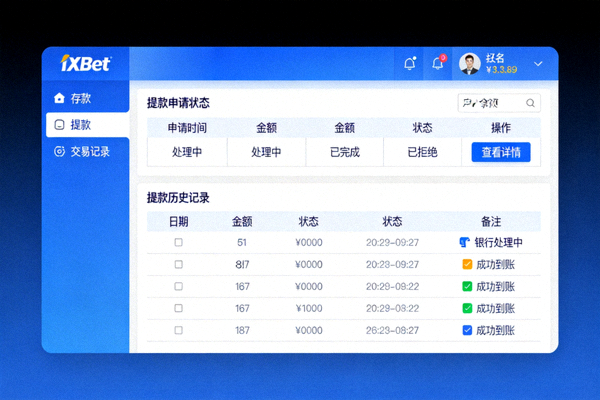The image size is (600, 400).
Task: Click the 银行处理中 remark text
Action: coord(499,242)
